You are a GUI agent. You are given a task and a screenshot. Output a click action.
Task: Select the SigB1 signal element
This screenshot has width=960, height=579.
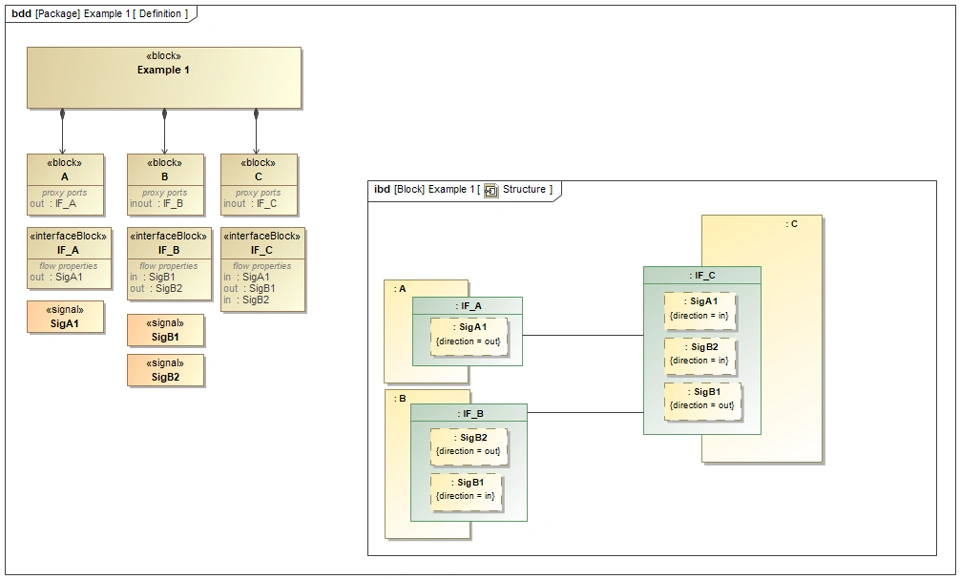(165, 330)
